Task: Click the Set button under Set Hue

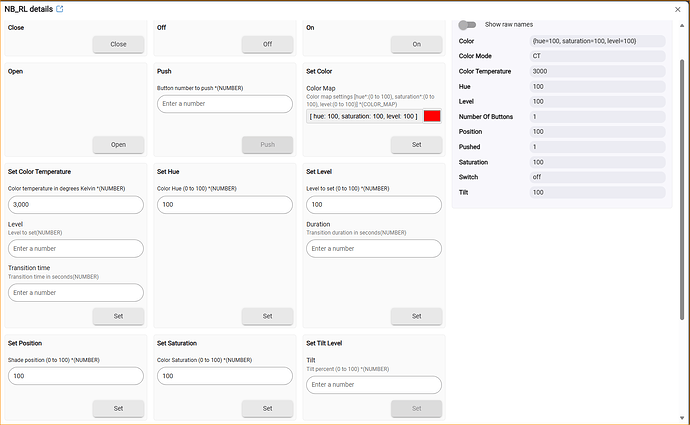Action: 267,316
